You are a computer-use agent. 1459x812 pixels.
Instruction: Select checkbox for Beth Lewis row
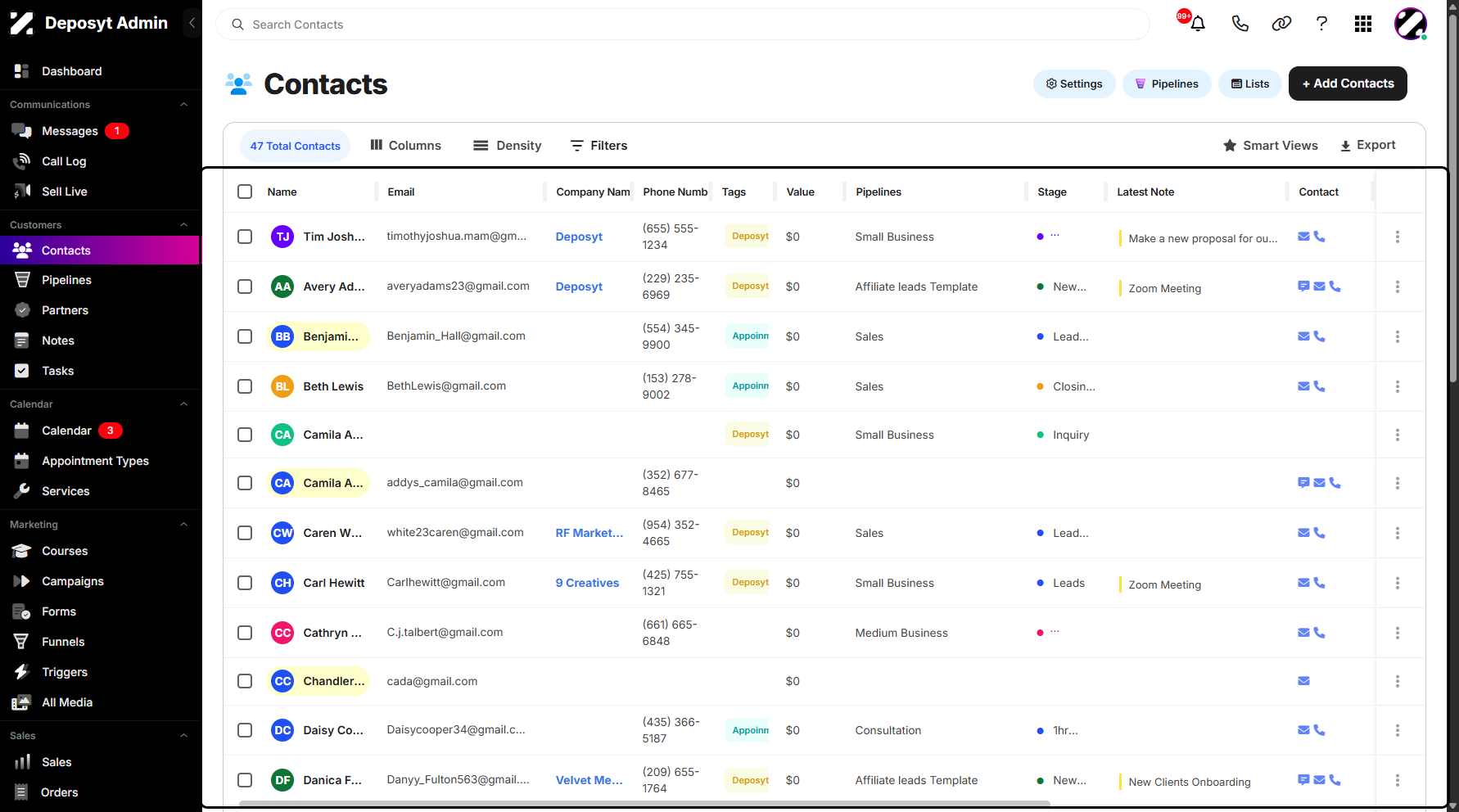(x=245, y=386)
